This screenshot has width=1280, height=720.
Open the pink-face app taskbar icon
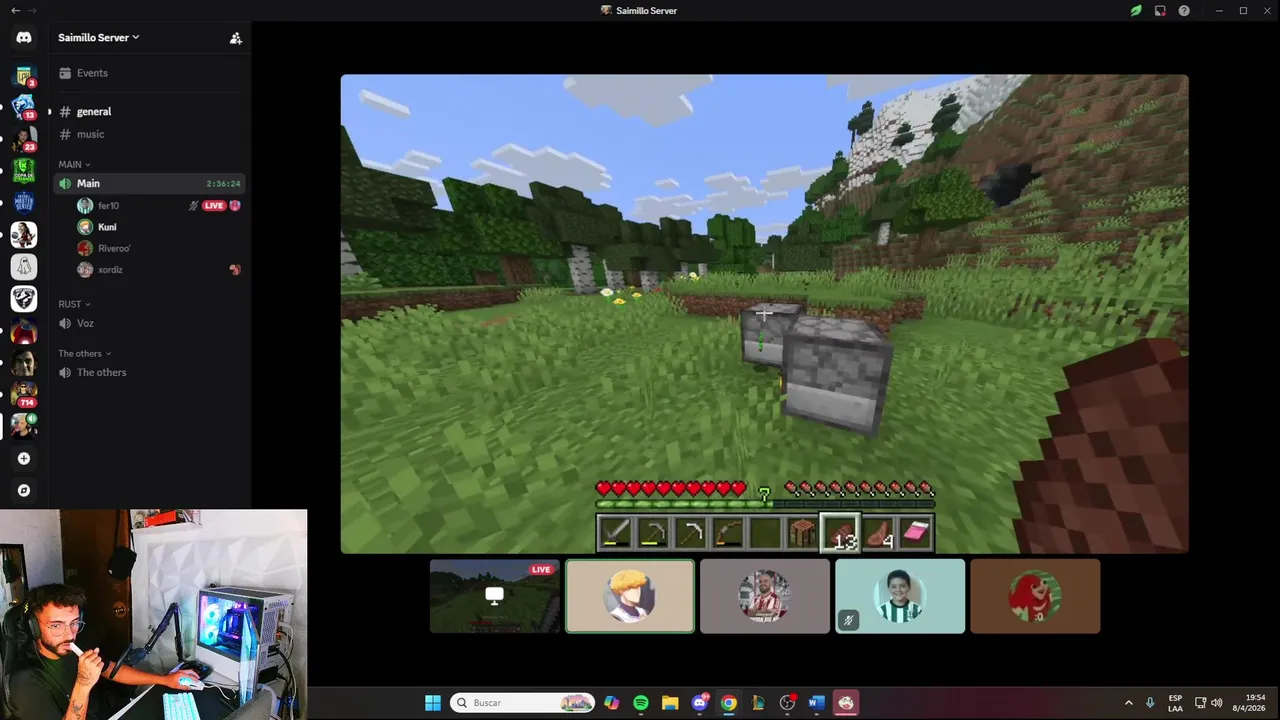(x=846, y=703)
